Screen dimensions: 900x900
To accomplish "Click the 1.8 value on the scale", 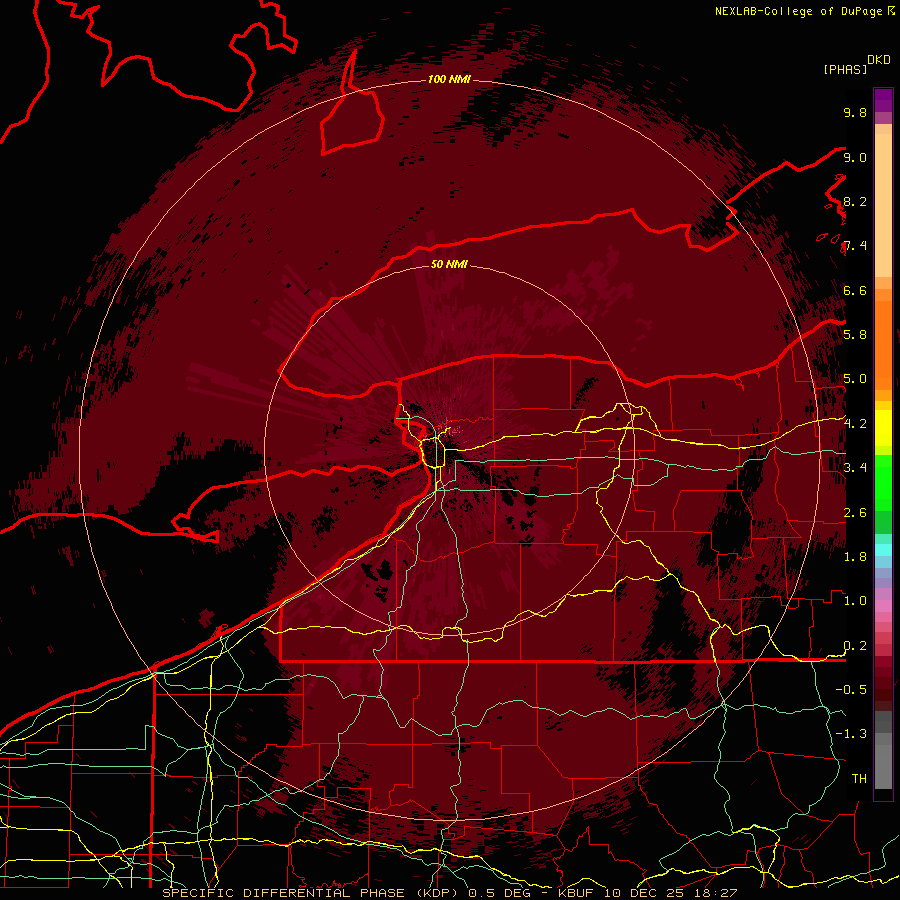I will pos(855,557).
